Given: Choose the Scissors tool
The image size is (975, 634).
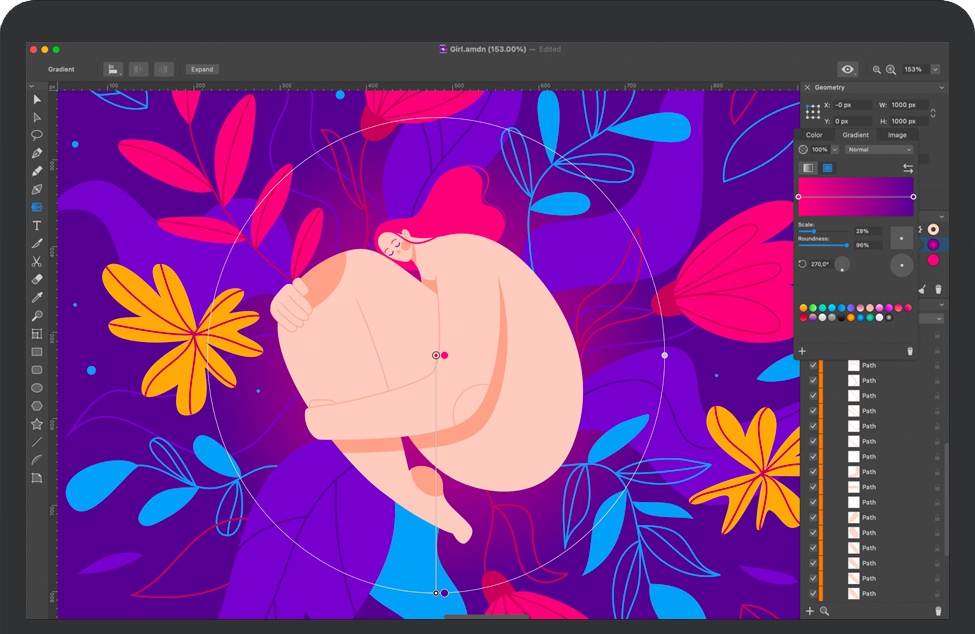Looking at the screenshot, I should click(37, 261).
